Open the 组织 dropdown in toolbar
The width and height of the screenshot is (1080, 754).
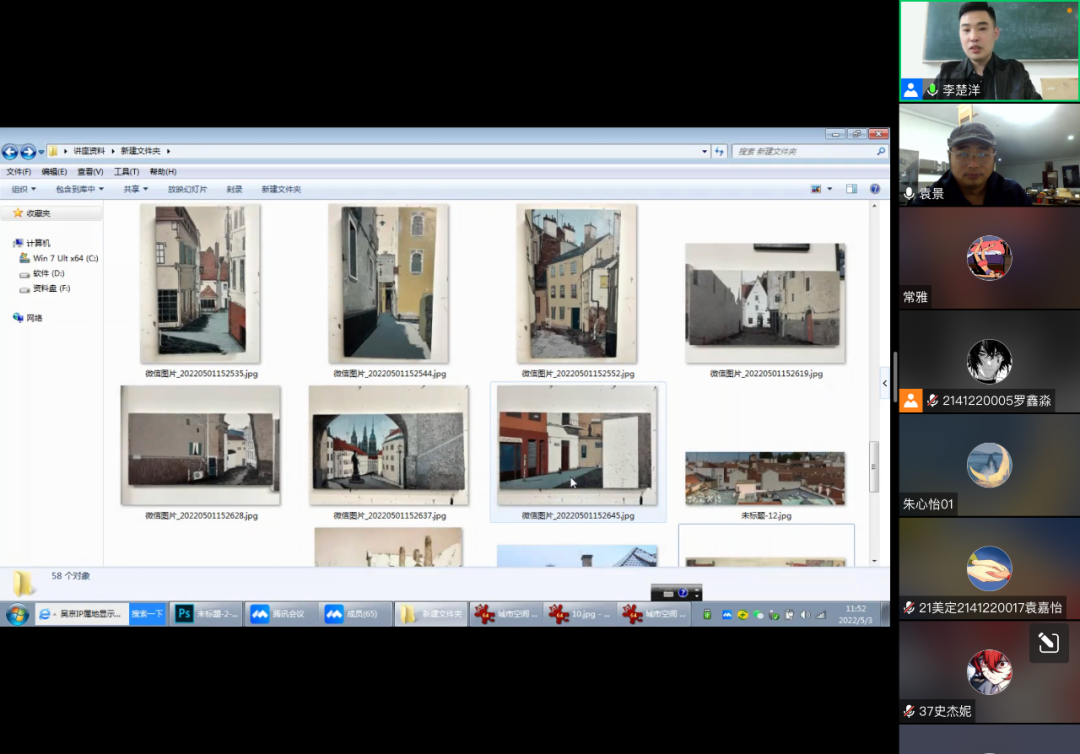pyautogui.click(x=23, y=189)
